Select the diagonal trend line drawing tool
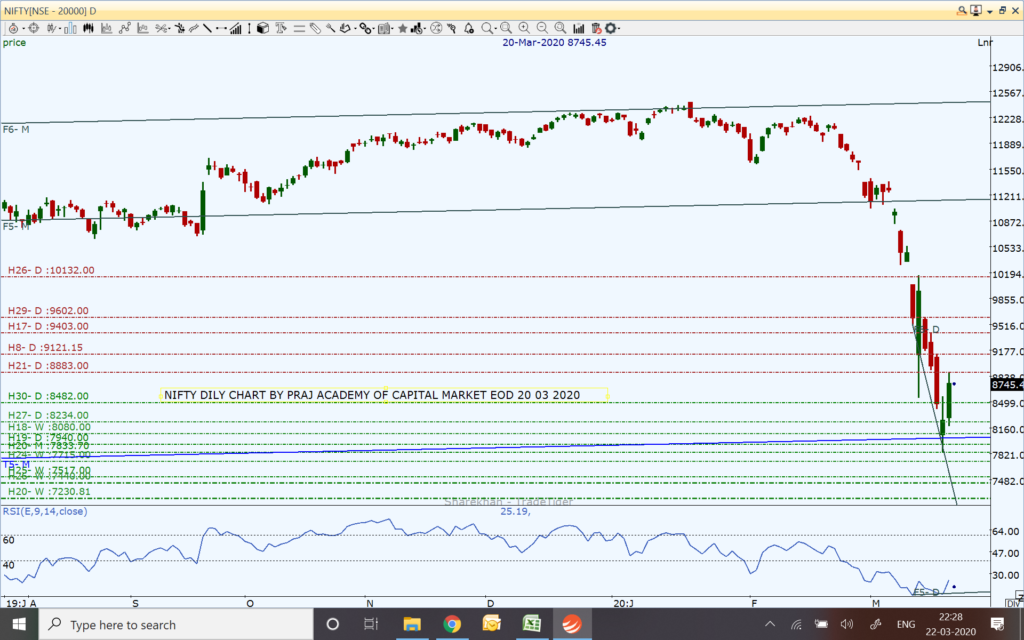Image resolution: width=1024 pixels, height=640 pixels. click(208, 28)
